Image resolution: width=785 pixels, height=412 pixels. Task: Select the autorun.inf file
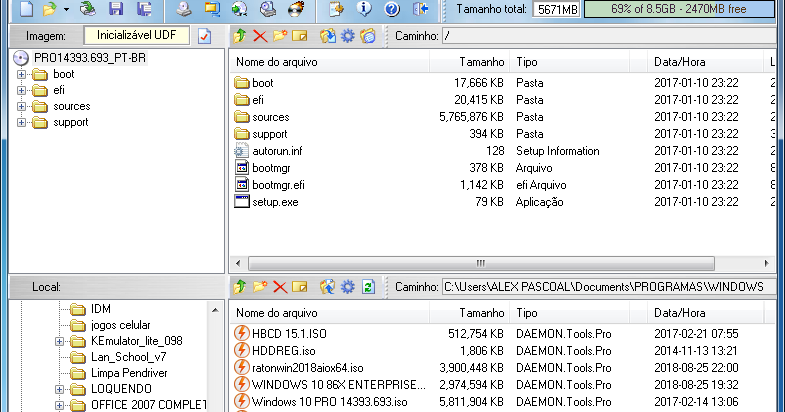click(x=277, y=151)
